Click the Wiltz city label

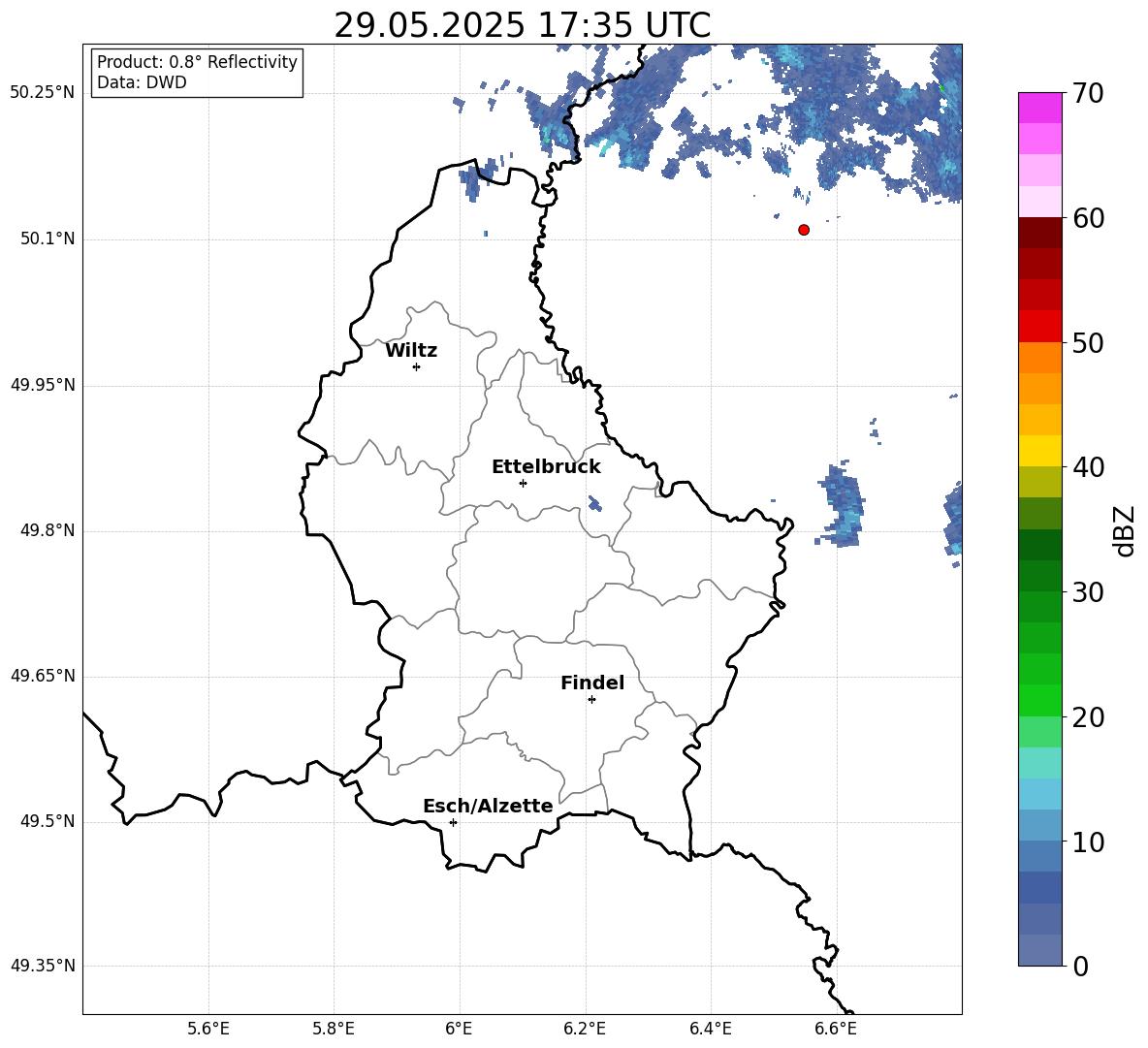pyautogui.click(x=411, y=351)
